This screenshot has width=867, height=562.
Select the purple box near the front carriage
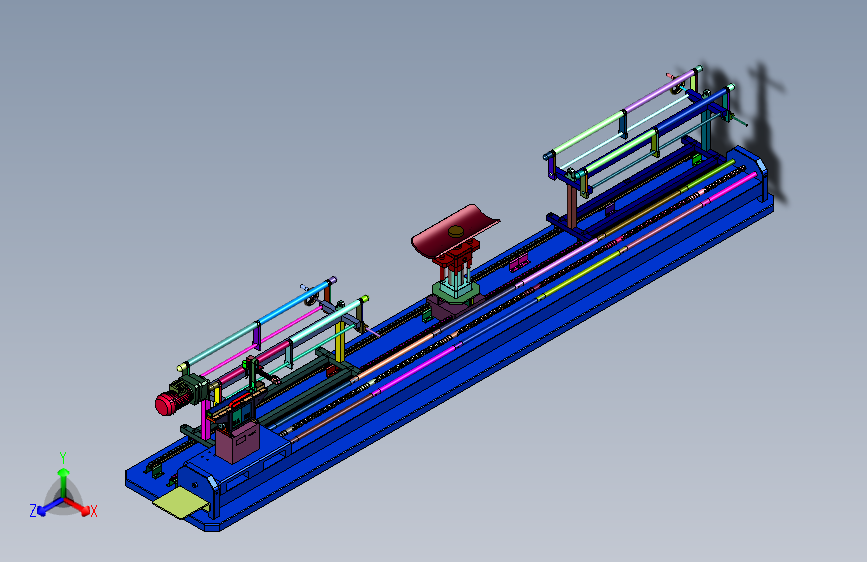(238, 442)
